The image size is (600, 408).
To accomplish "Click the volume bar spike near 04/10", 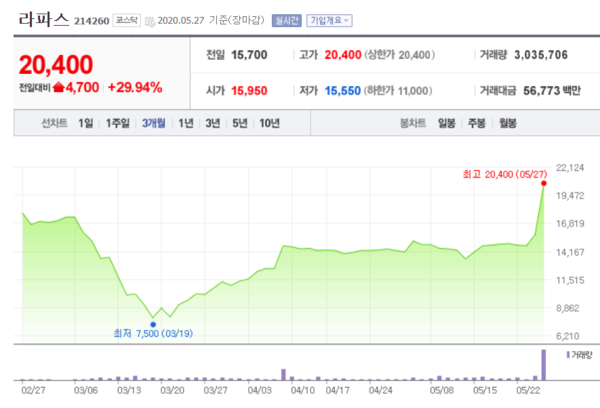I will 284,375.
